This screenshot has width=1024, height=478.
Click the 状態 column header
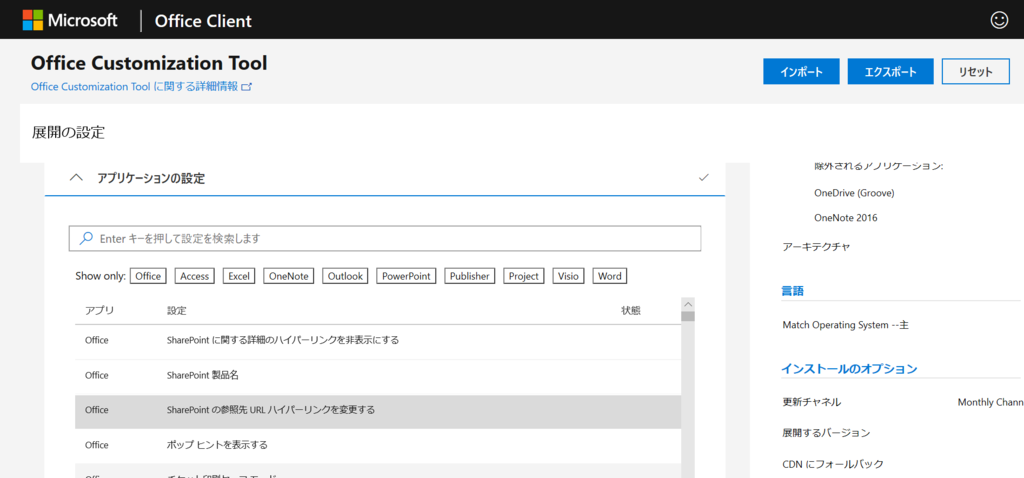point(630,311)
